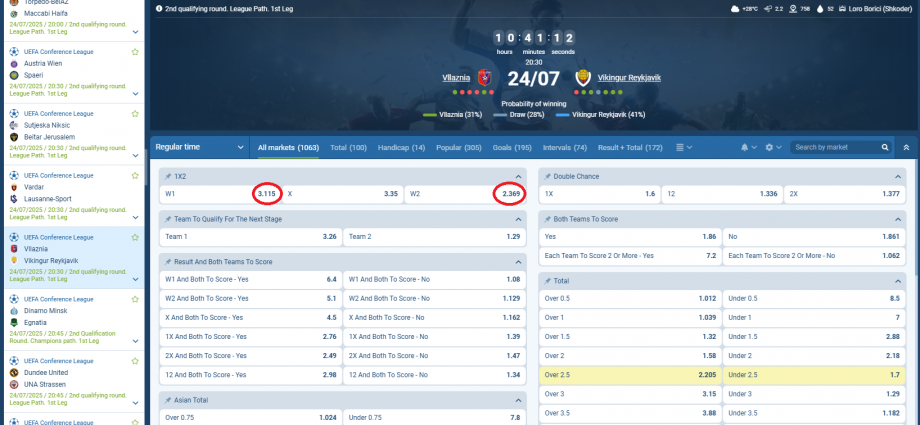Click the Austria Wien team logo
Image resolution: width=920 pixels, height=425 pixels.
click(x=14, y=63)
